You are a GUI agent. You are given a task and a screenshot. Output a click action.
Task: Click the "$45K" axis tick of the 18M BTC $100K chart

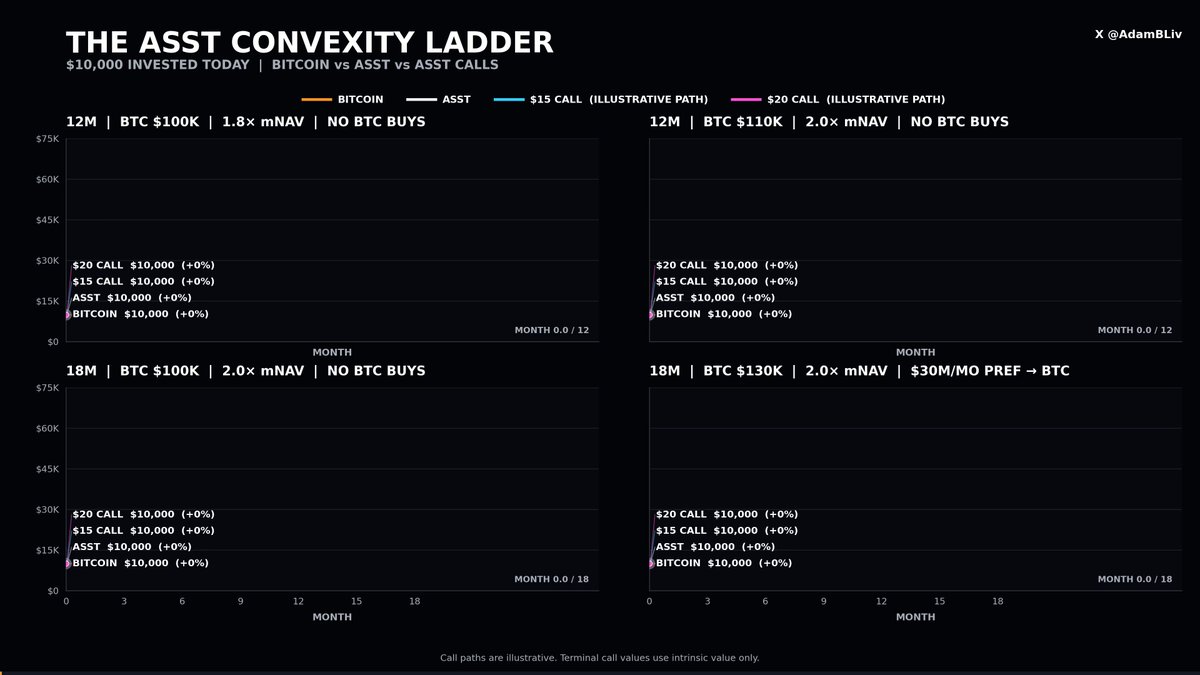(47, 469)
